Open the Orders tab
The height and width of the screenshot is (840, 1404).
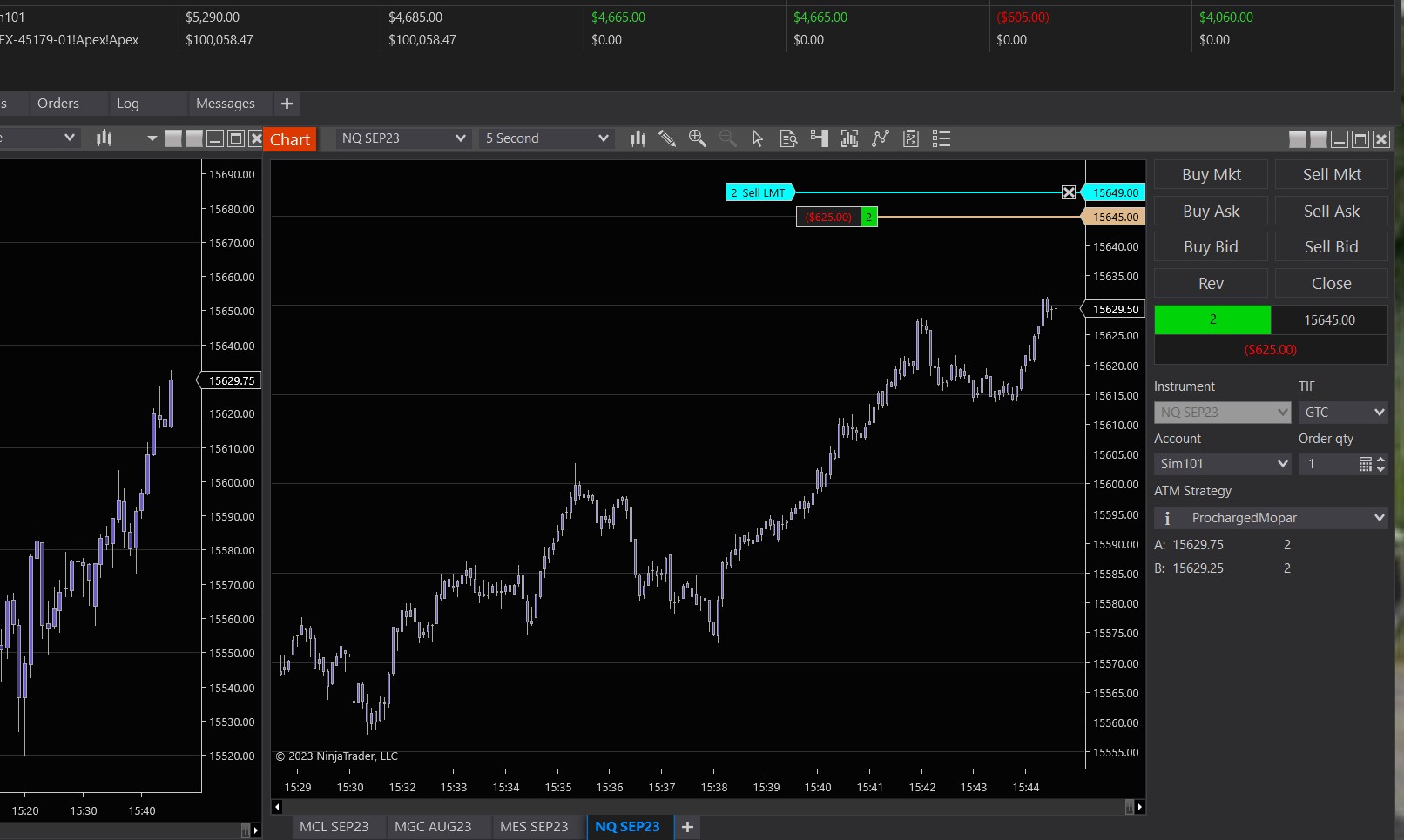tap(58, 104)
